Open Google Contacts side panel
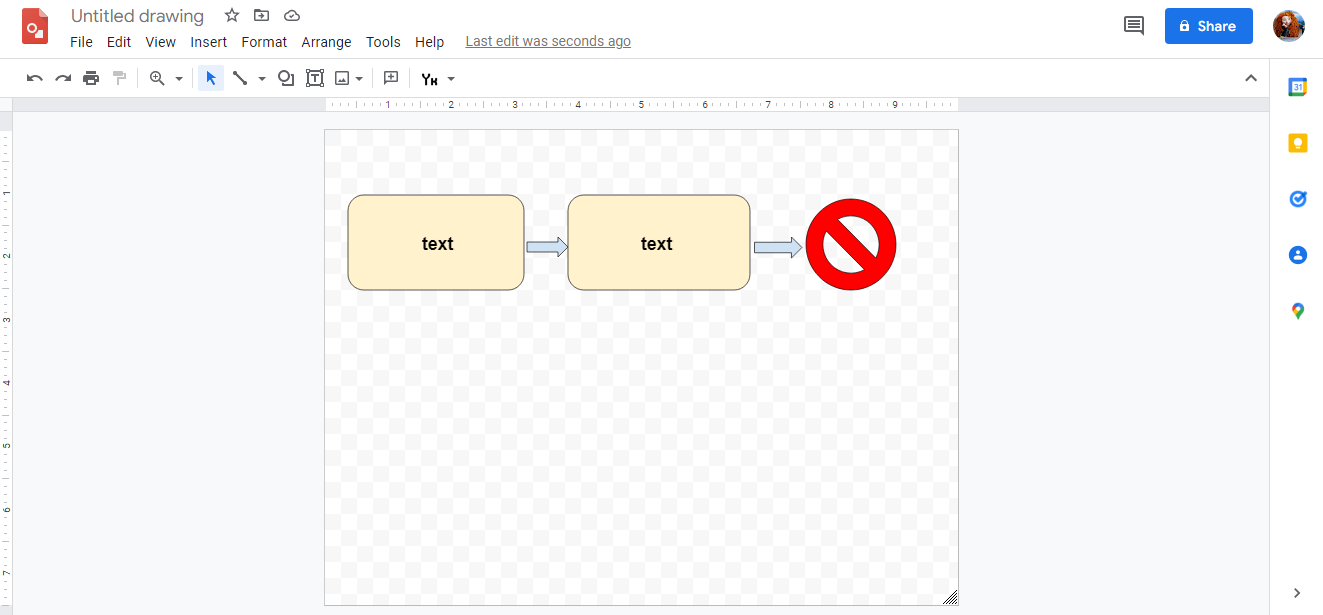Screen dimensions: 1323x615 coord(1297,255)
